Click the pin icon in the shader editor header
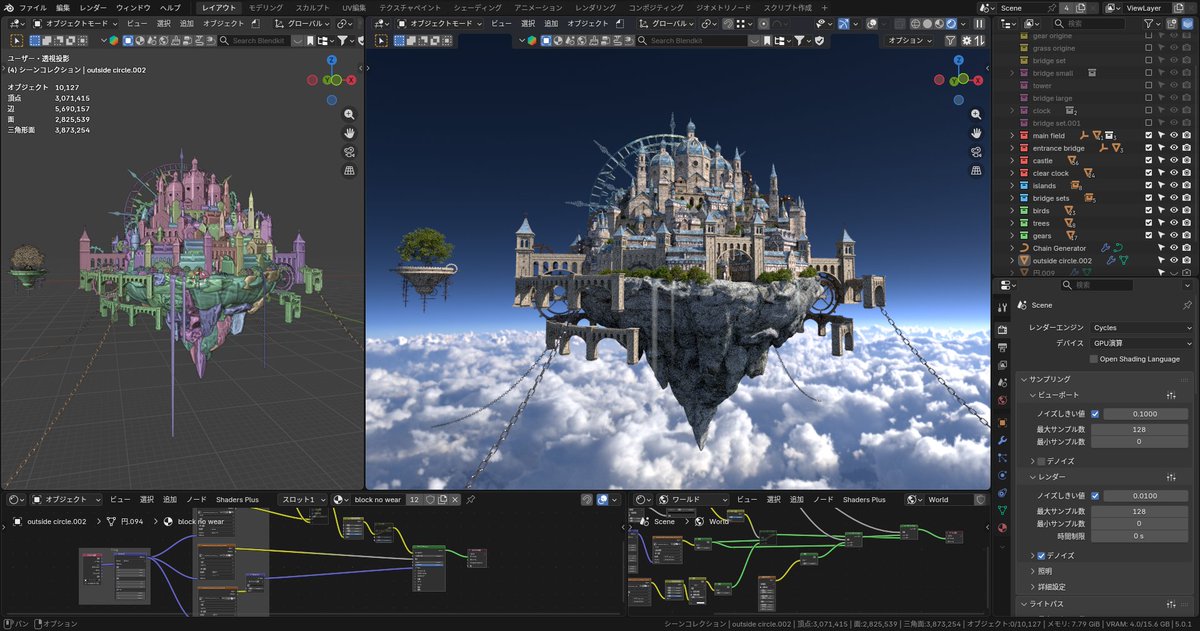 pyautogui.click(x=470, y=499)
